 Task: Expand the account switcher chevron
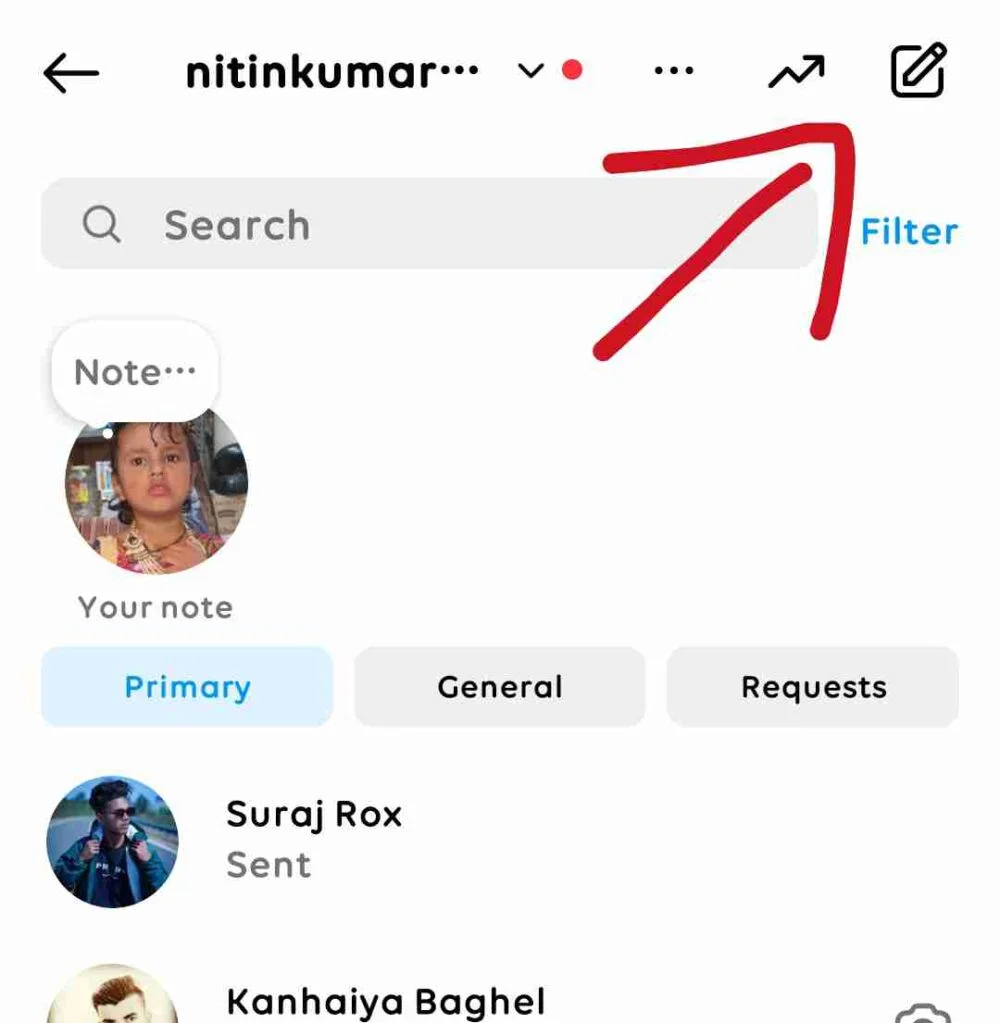pos(530,71)
